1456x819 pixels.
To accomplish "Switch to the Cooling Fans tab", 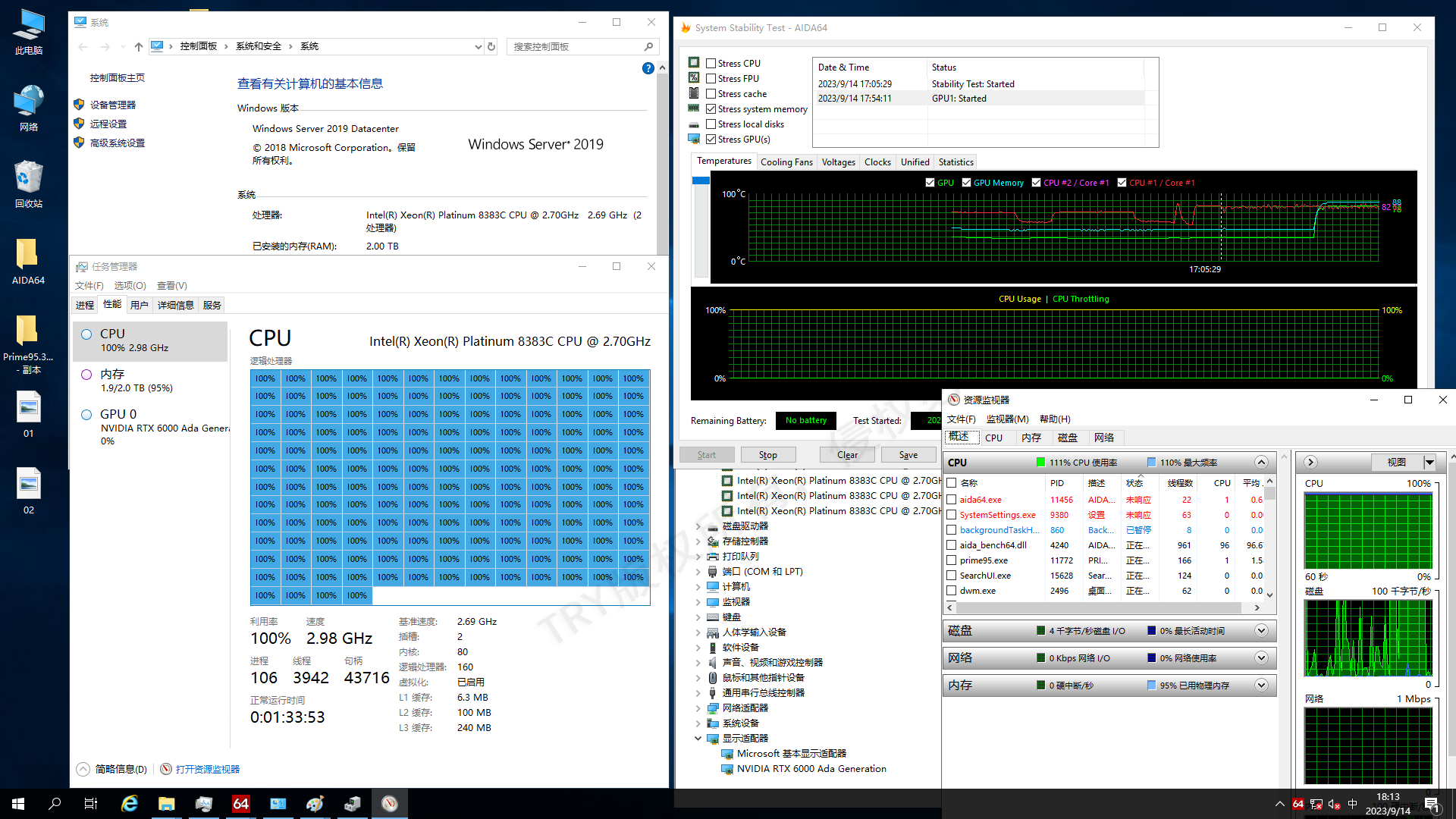I will point(786,162).
